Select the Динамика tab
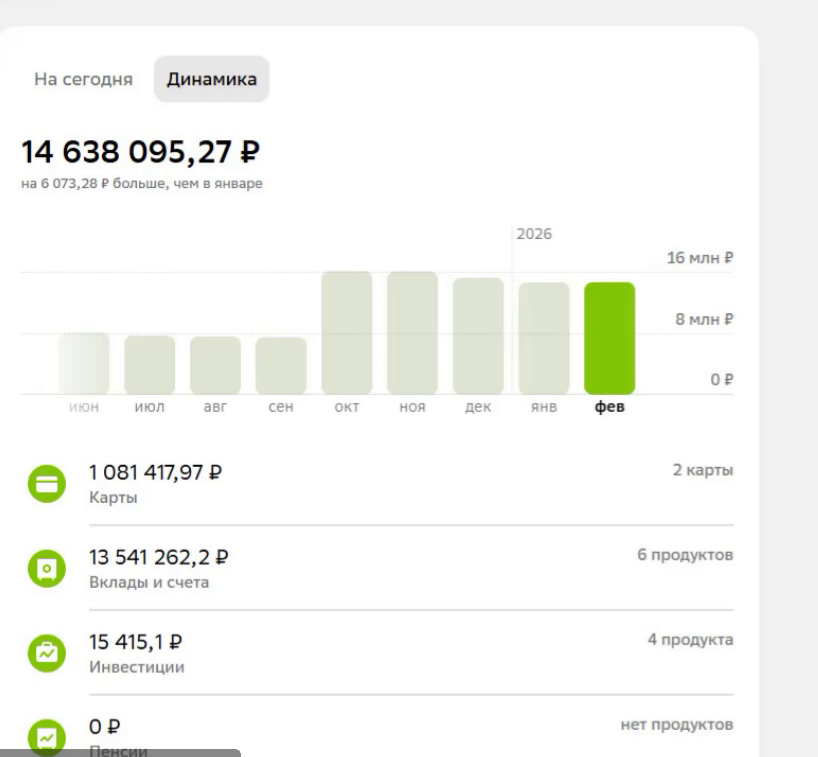 pyautogui.click(x=211, y=80)
